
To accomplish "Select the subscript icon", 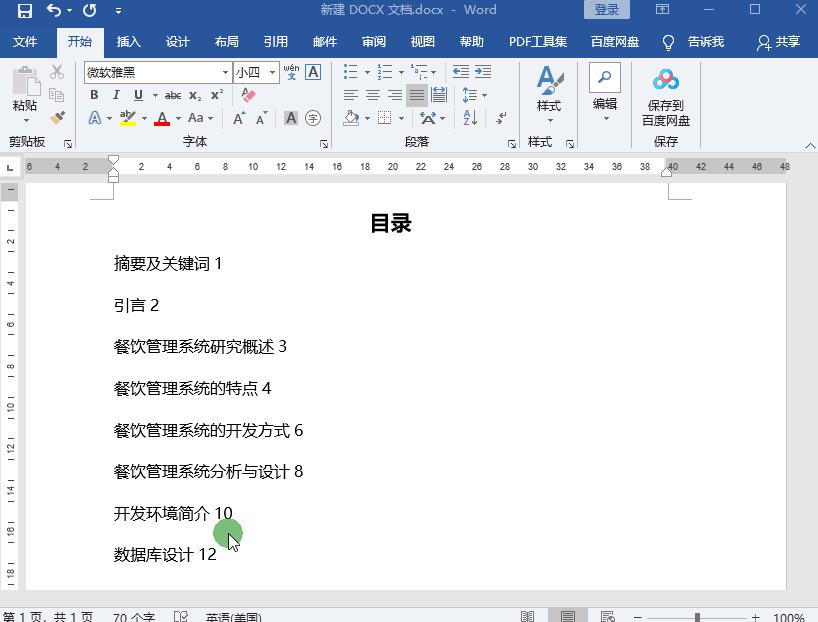I will tap(194, 94).
